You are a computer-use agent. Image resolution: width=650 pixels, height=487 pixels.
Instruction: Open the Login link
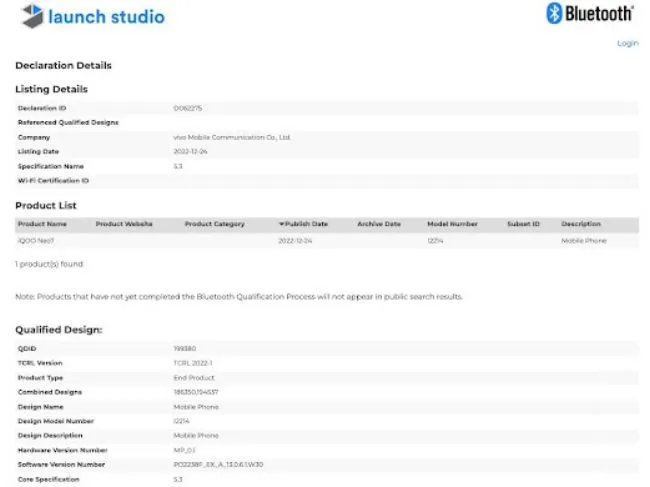[628, 43]
